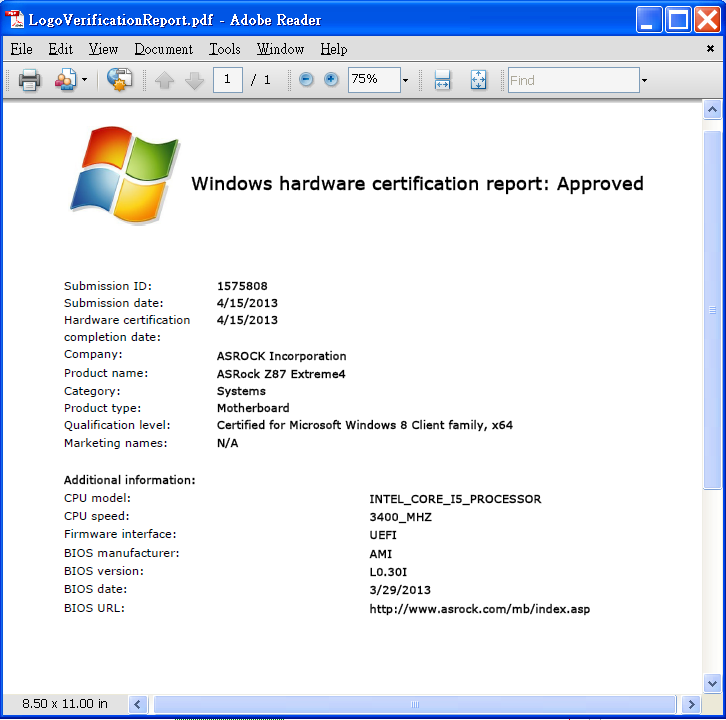Click the vertical scrollbar down arrow
Image resolution: width=726 pixels, height=720 pixels.
click(712, 683)
